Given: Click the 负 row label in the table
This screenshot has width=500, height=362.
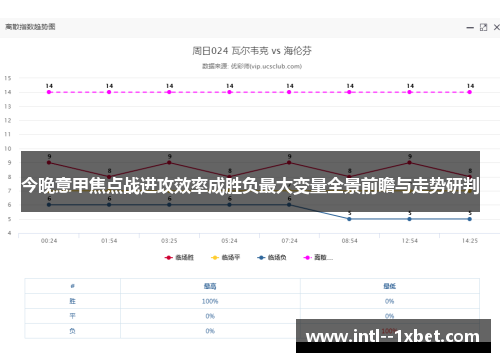Looking at the screenshot, I should [72, 331].
